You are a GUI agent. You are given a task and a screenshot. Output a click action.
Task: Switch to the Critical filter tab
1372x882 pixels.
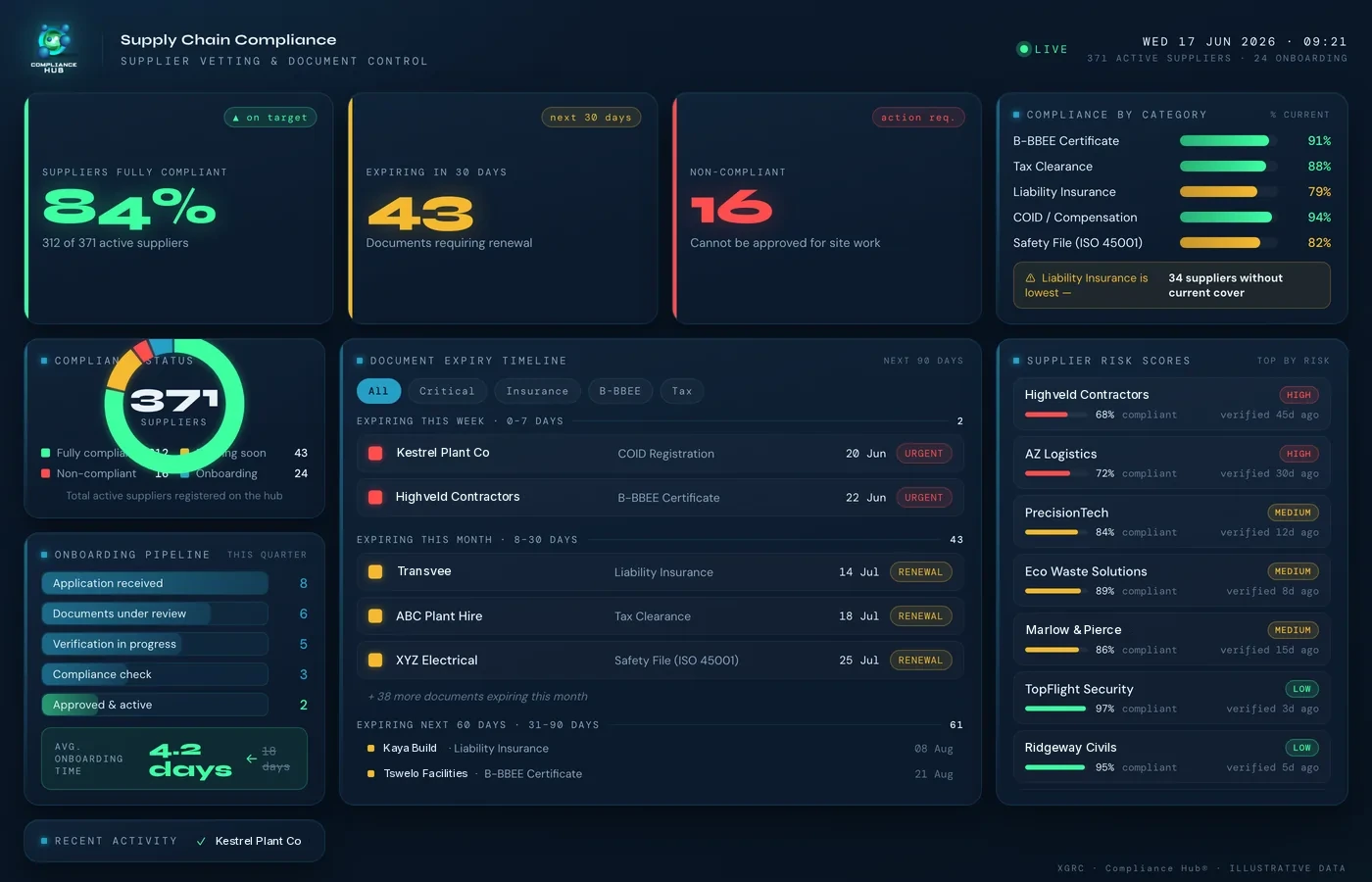pyautogui.click(x=447, y=391)
